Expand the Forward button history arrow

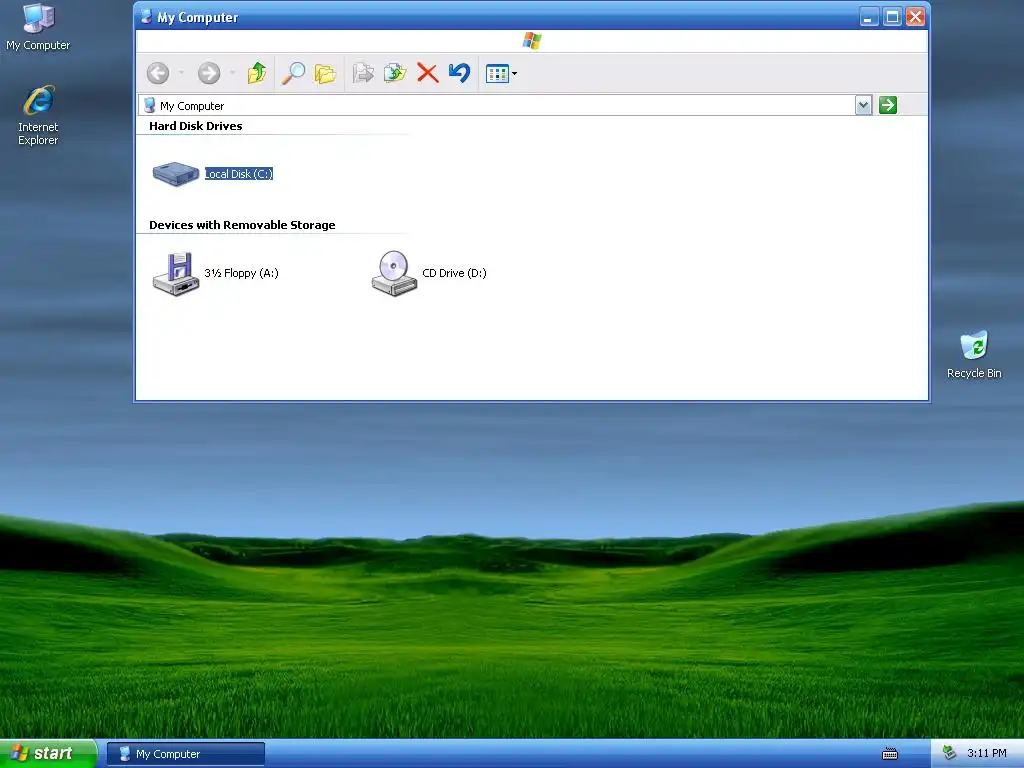pos(232,73)
